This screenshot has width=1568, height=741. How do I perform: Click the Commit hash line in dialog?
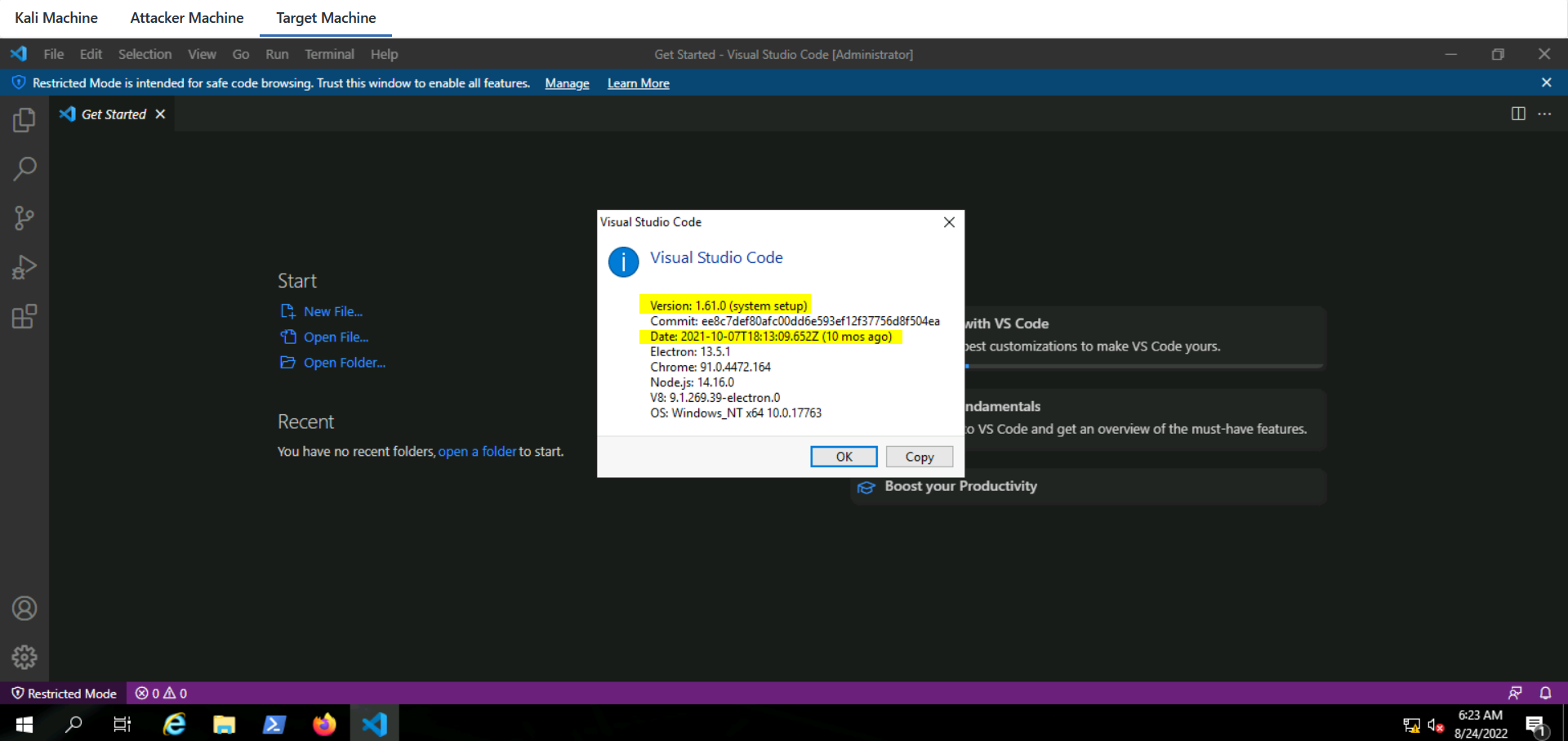point(795,321)
